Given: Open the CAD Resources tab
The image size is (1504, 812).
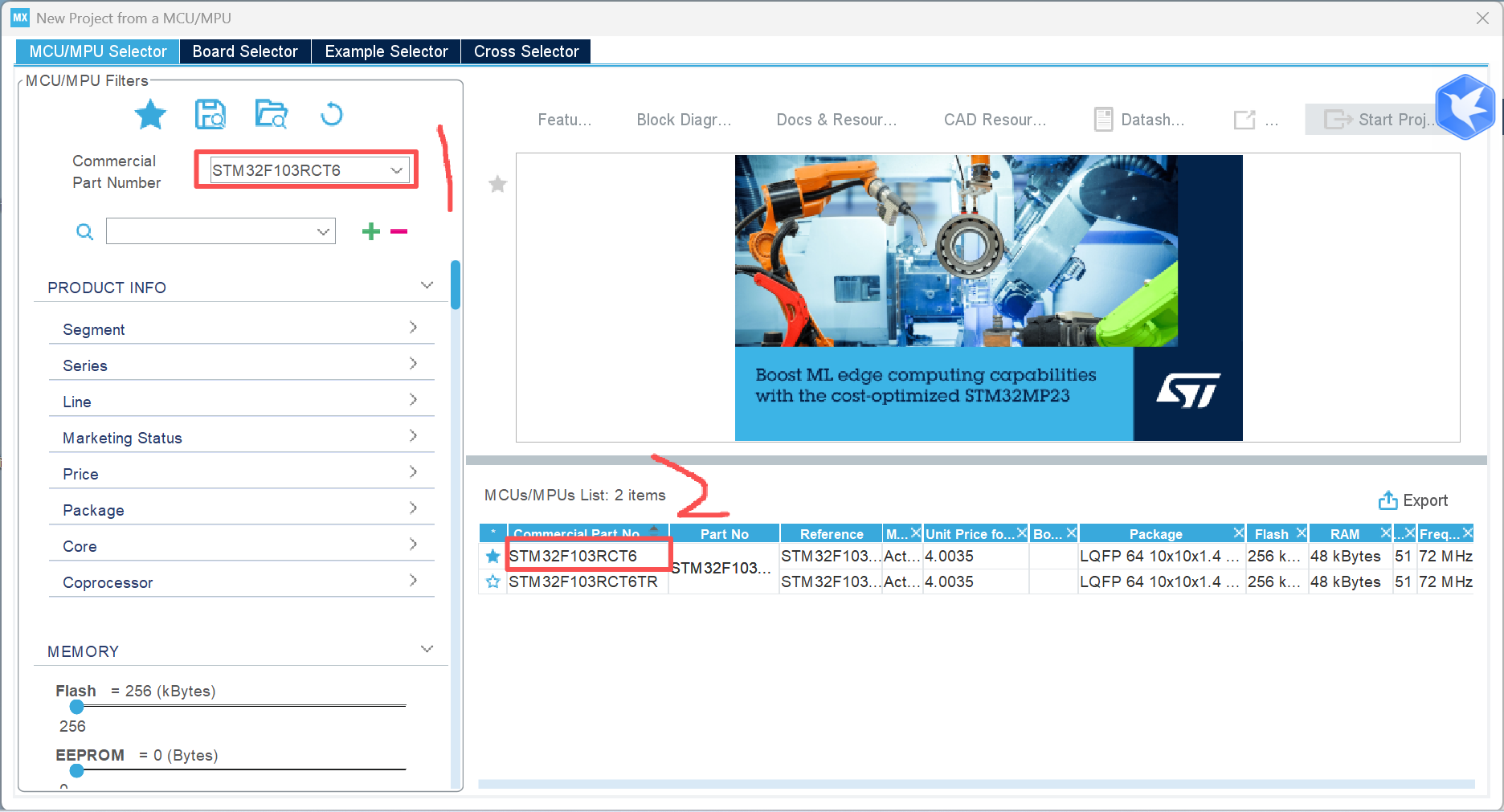Looking at the screenshot, I should coord(995,120).
